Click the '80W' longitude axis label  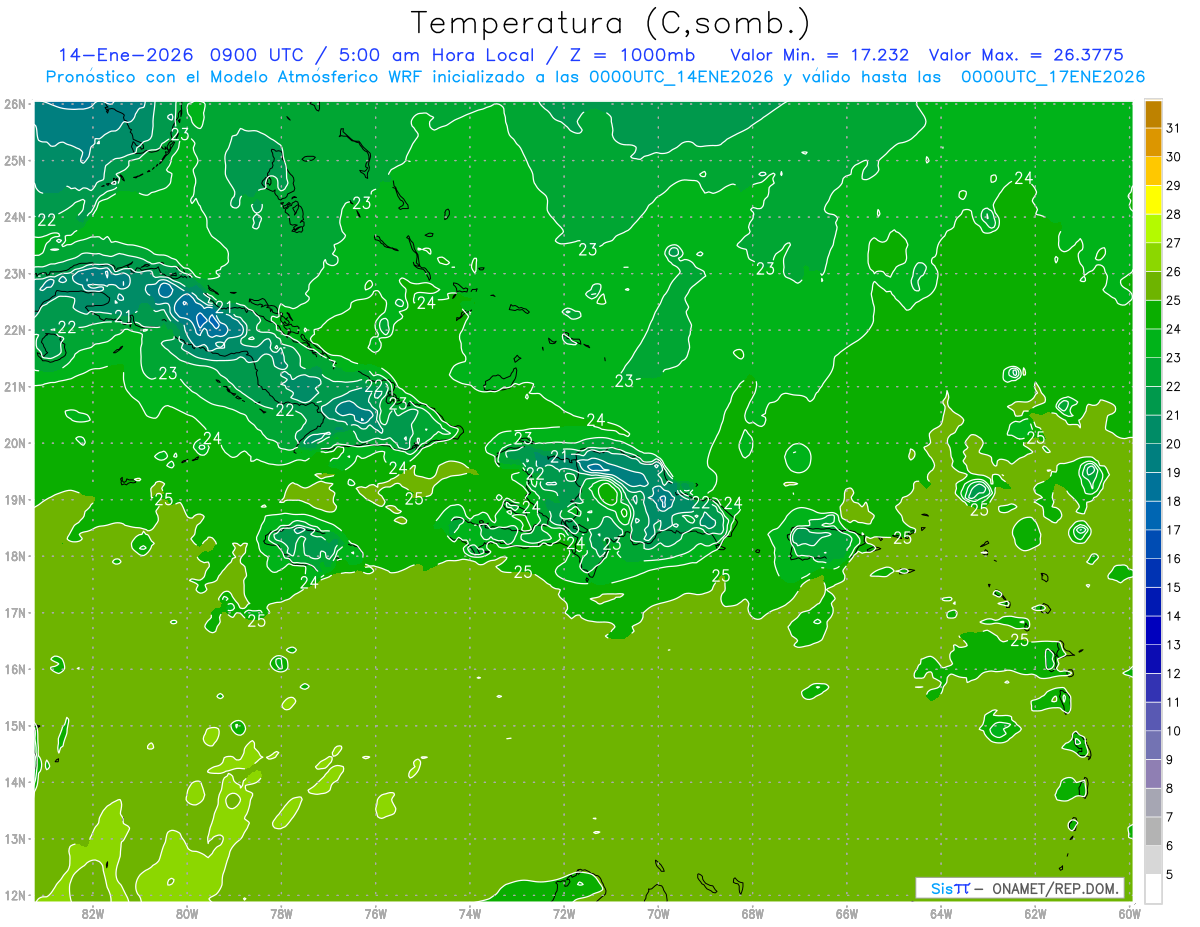[187, 913]
